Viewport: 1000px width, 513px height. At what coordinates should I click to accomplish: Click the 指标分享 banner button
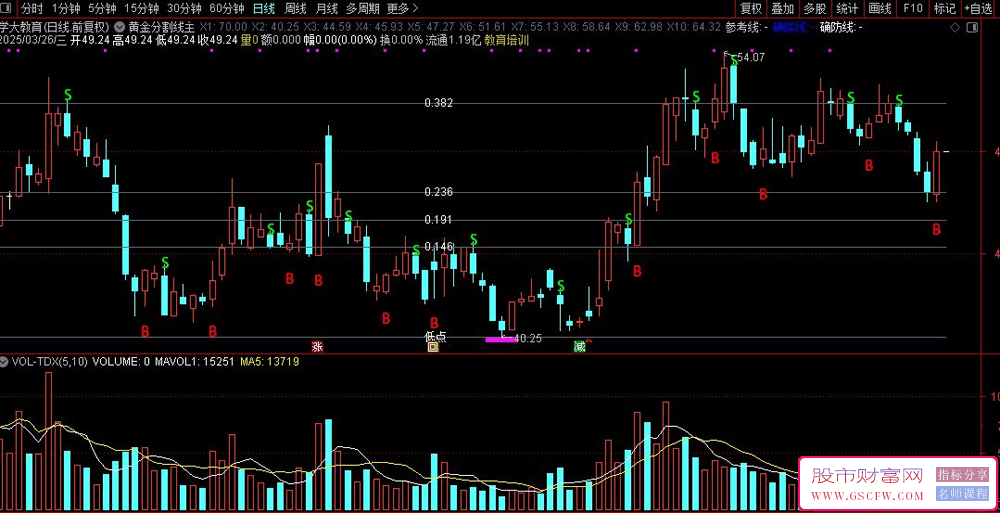962,475
